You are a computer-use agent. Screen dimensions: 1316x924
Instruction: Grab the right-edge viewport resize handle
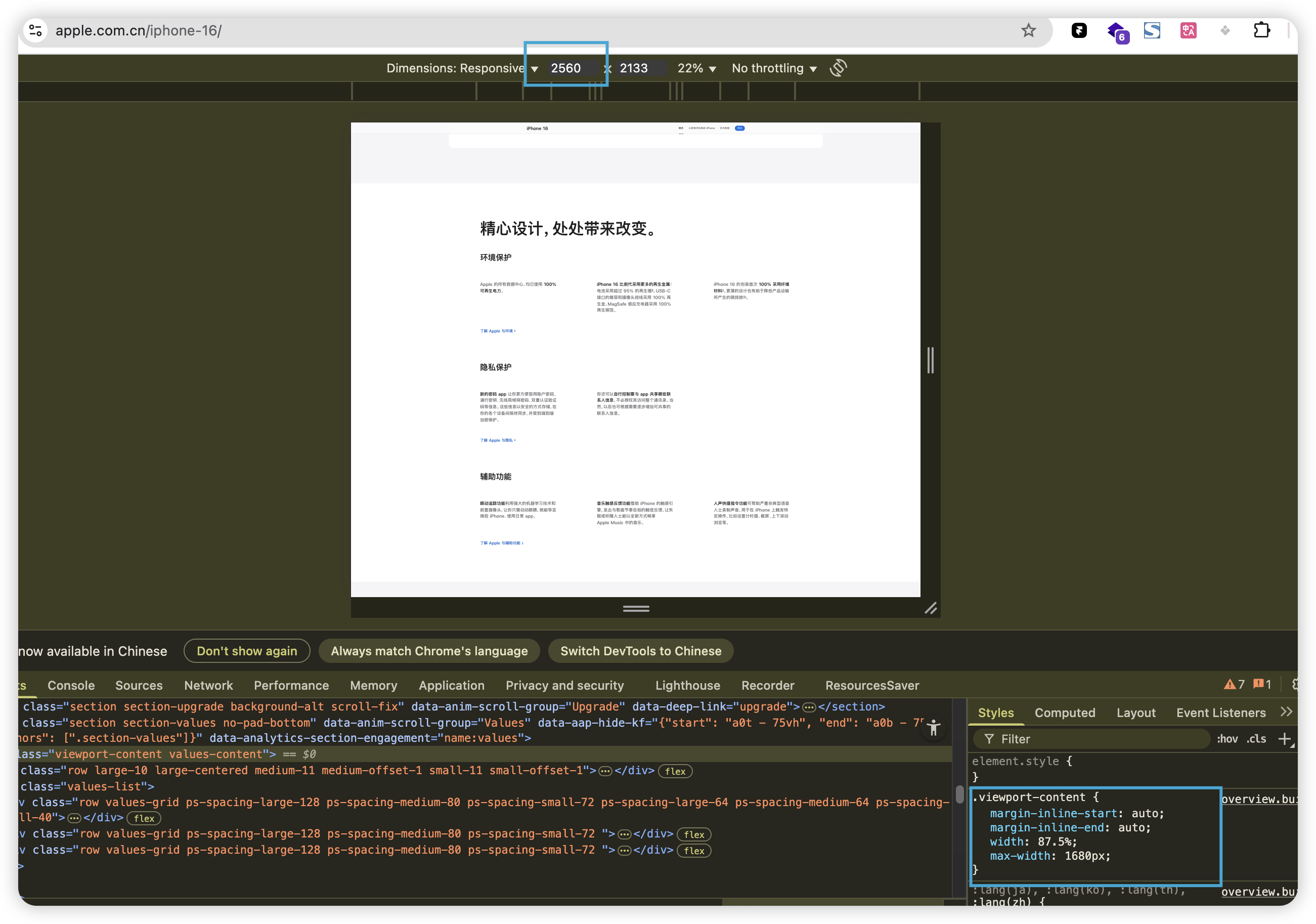point(930,360)
